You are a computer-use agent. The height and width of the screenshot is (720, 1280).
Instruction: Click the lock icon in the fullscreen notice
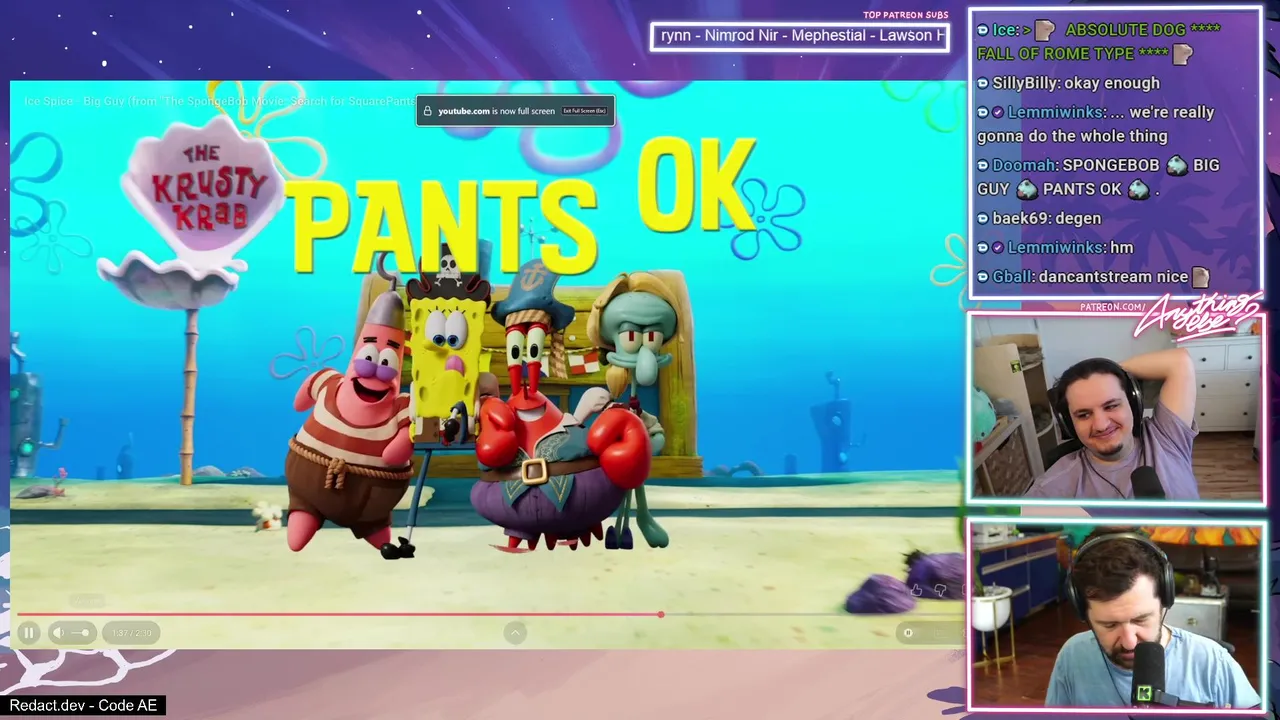(428, 111)
